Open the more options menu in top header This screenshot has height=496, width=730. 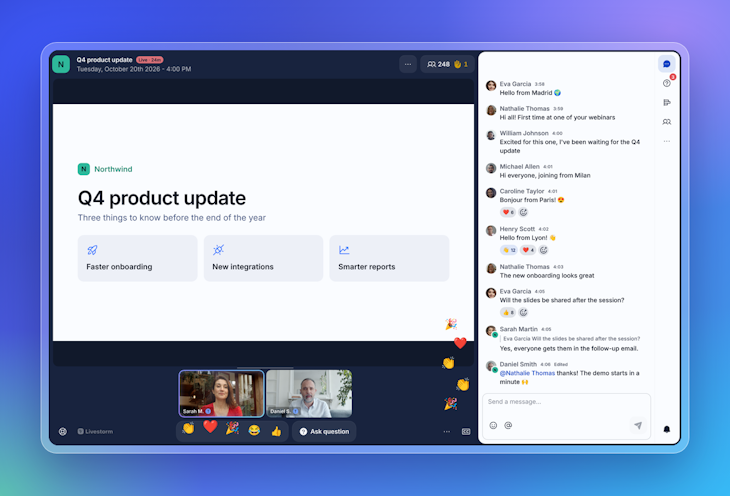click(x=408, y=64)
